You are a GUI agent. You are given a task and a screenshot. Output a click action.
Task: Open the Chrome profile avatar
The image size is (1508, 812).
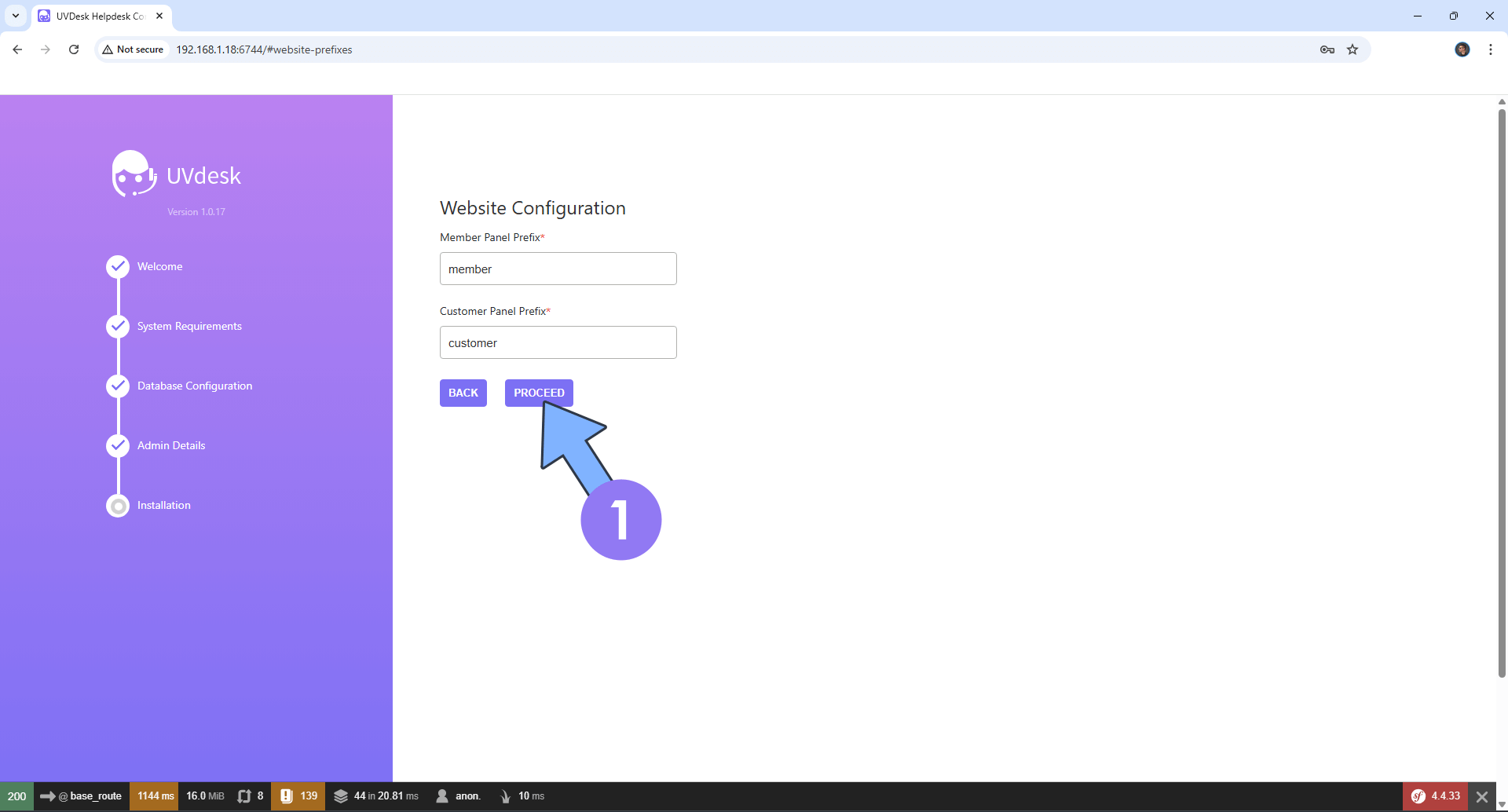(1462, 49)
